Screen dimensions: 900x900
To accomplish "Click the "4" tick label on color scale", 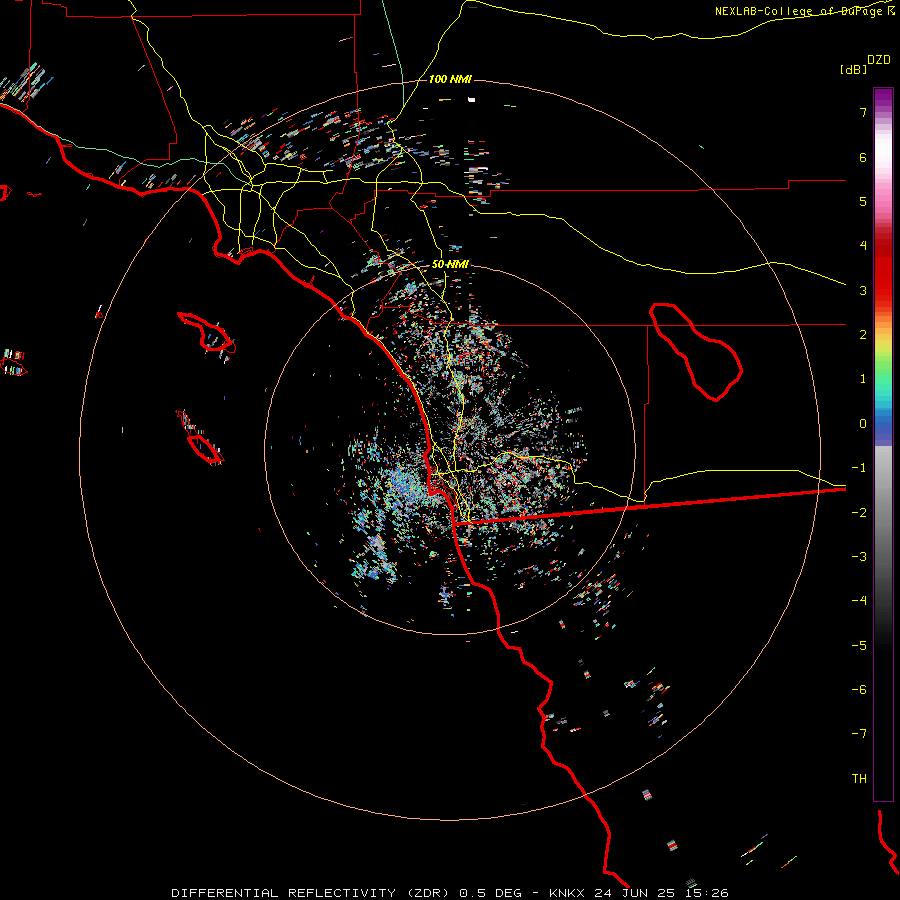I will tap(863, 246).
